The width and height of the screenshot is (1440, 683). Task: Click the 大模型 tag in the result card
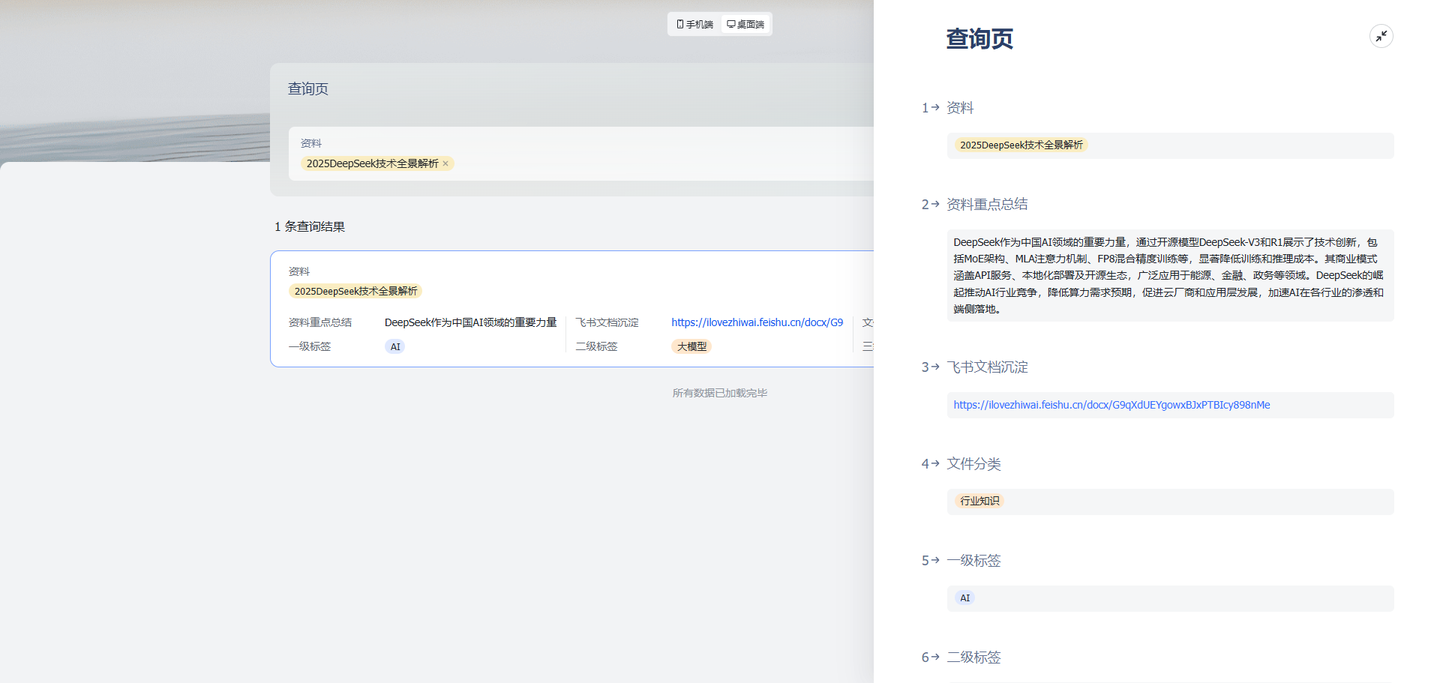pyautogui.click(x=691, y=347)
